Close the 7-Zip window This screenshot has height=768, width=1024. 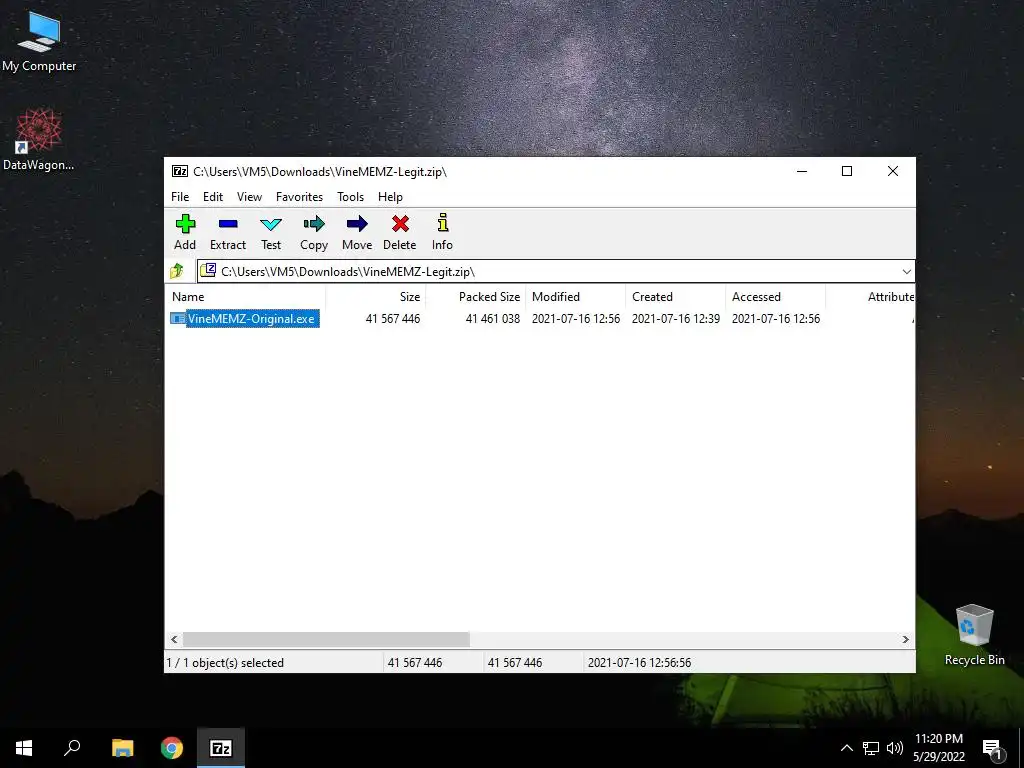[x=893, y=171]
